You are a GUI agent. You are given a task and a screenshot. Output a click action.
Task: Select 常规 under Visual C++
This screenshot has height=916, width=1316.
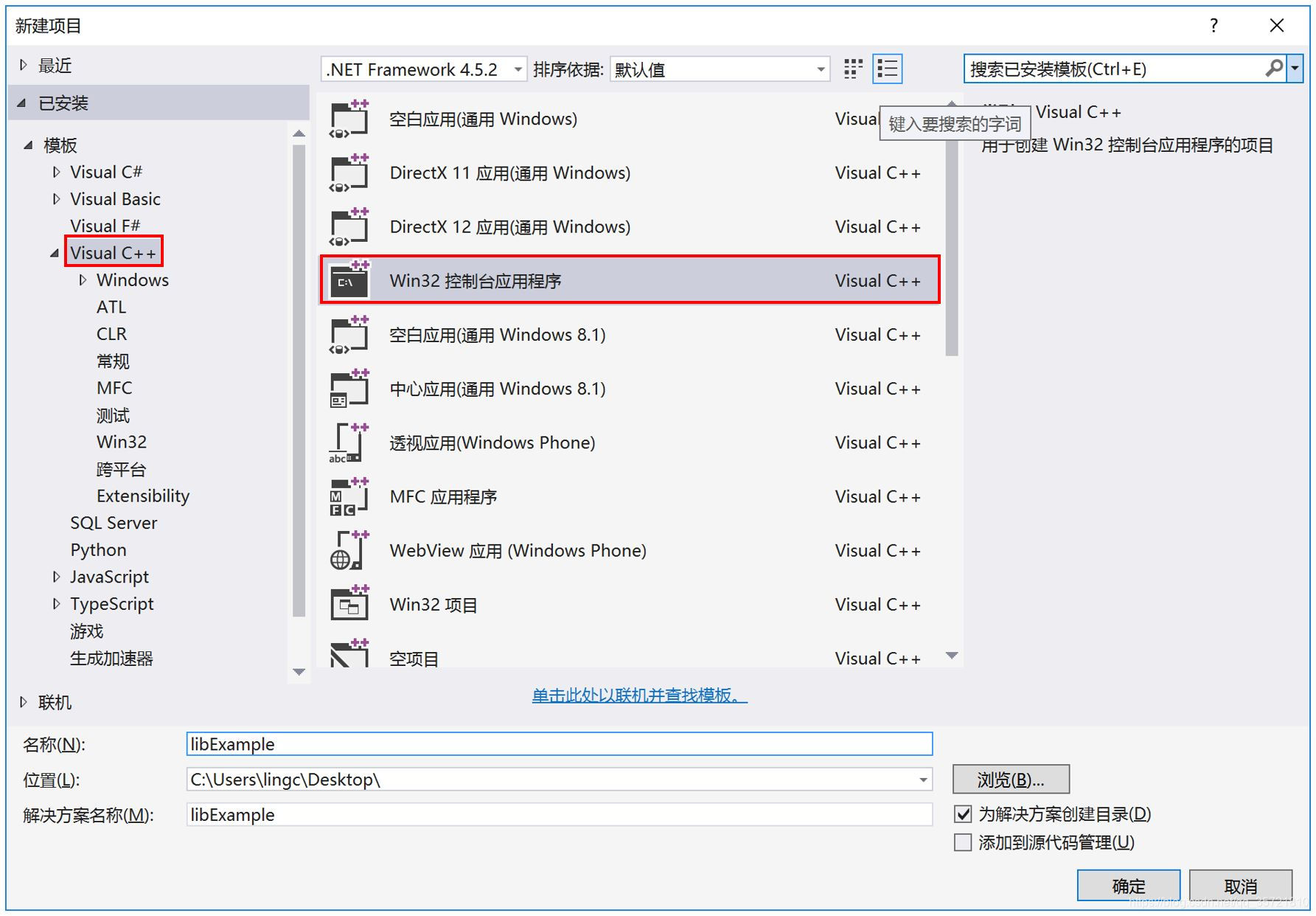[113, 361]
